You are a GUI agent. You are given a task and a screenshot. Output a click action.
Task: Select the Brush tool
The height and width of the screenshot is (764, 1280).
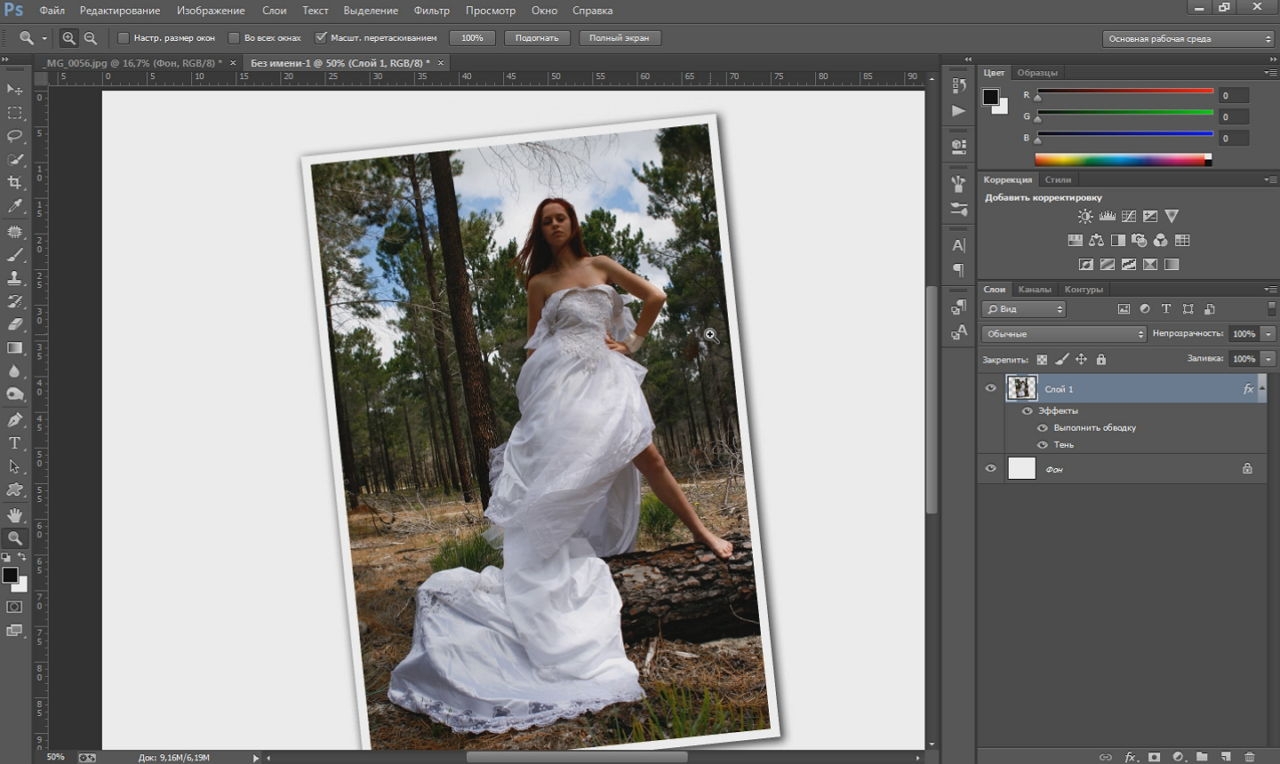(x=15, y=255)
